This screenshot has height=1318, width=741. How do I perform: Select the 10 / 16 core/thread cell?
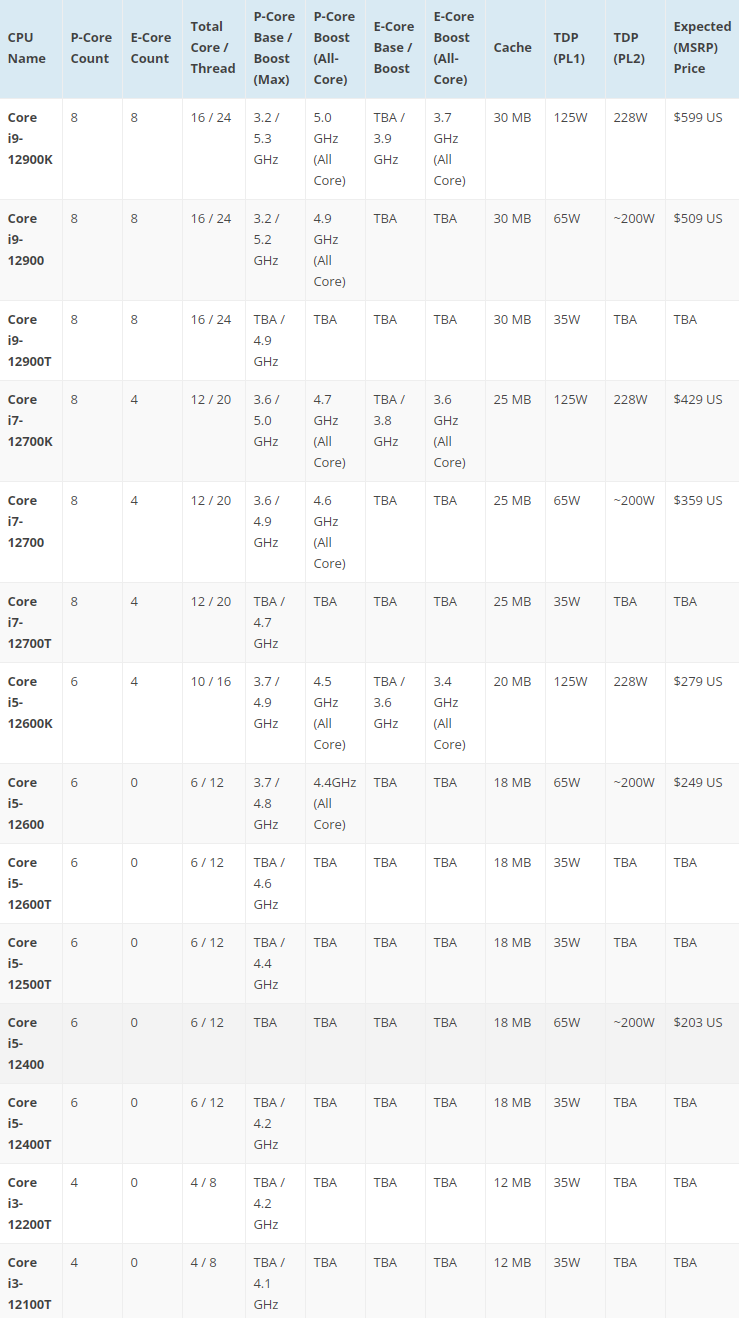tap(211, 682)
